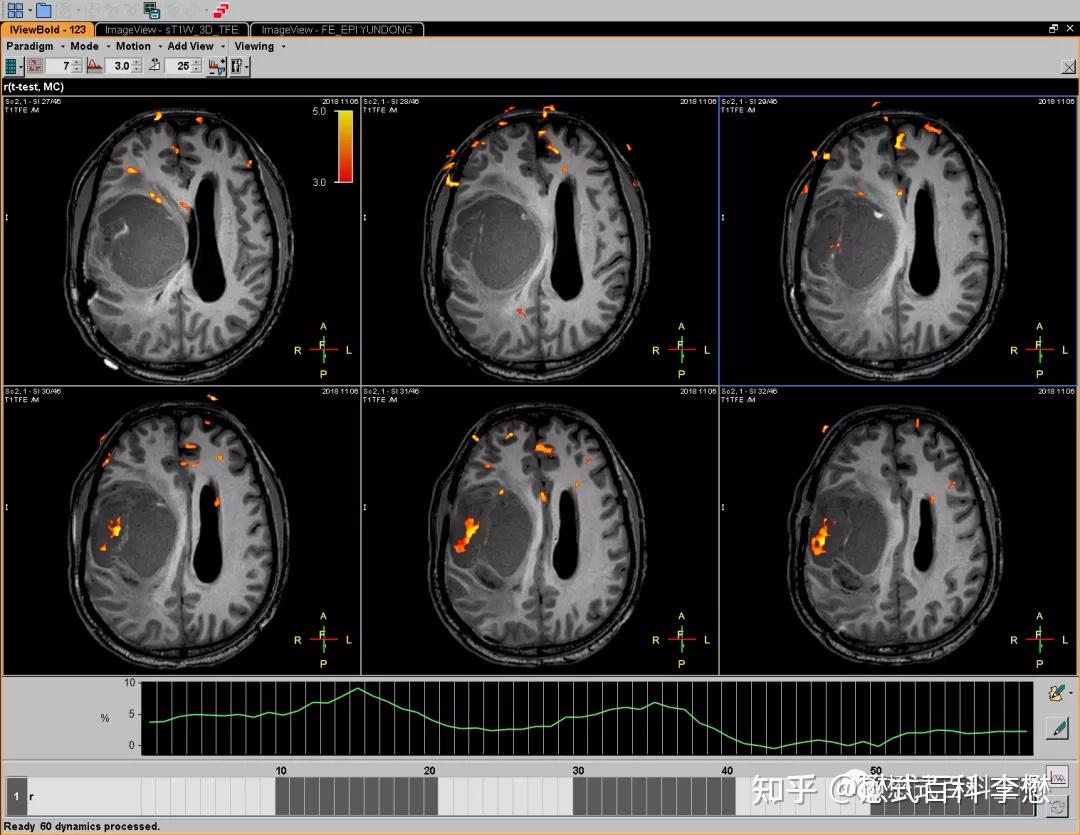Click the t-value color scale bar
The image size is (1080, 835).
343,146
